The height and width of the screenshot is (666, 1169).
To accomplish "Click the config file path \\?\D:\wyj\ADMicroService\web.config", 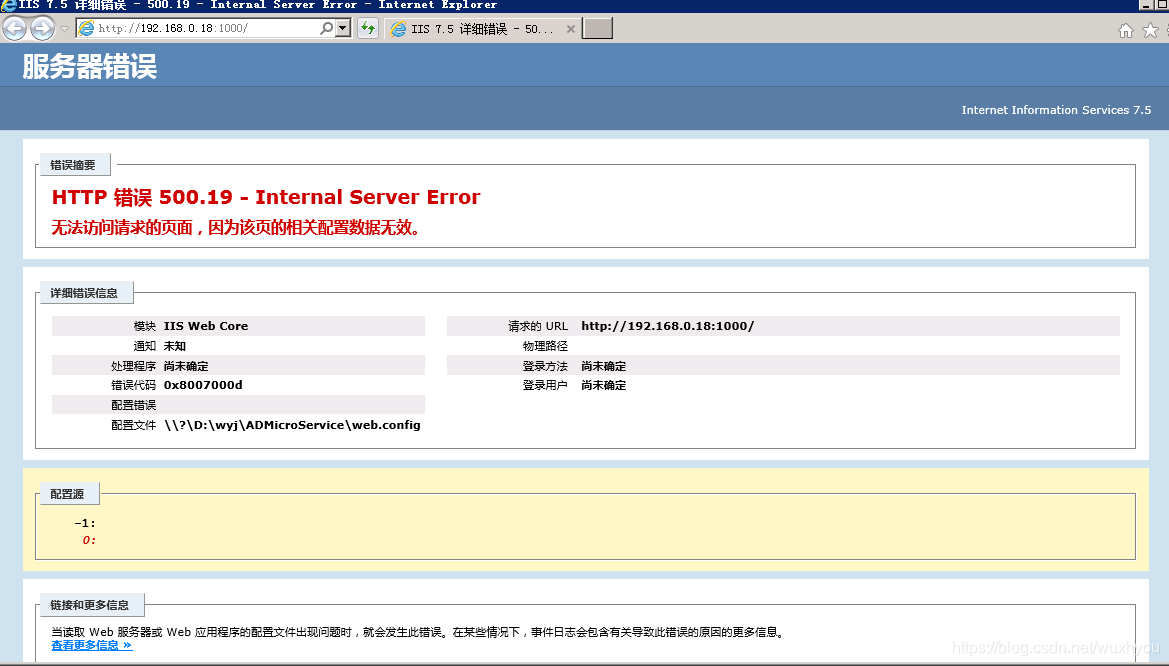I will tap(292, 425).
